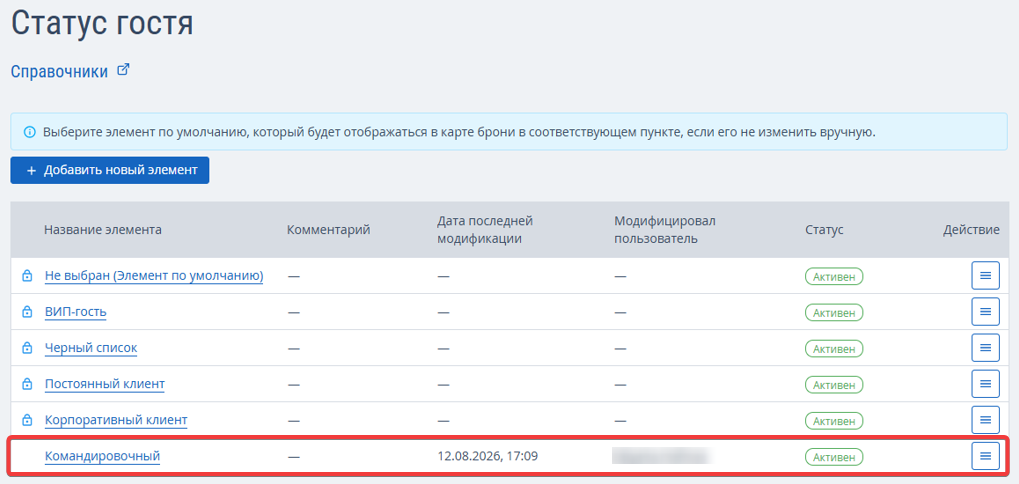Screen dimensions: 1019x484
Task: Open action menu for ВИП-гость row
Action: [985, 312]
